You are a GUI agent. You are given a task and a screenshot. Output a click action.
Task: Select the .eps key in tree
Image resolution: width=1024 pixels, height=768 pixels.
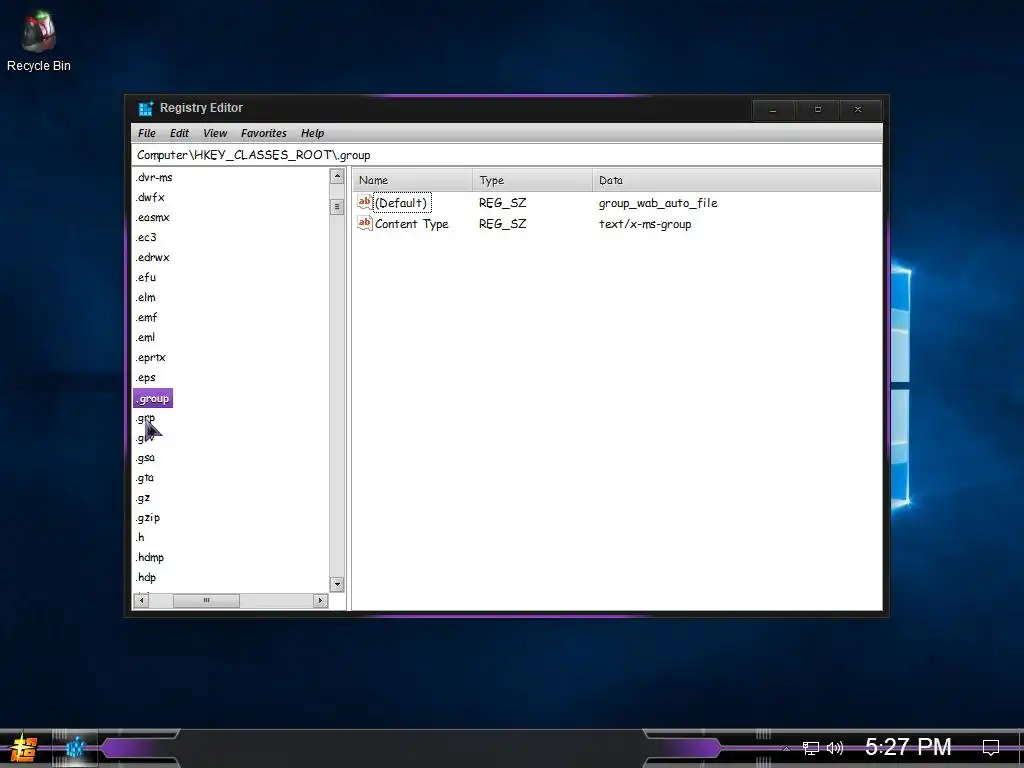(146, 377)
